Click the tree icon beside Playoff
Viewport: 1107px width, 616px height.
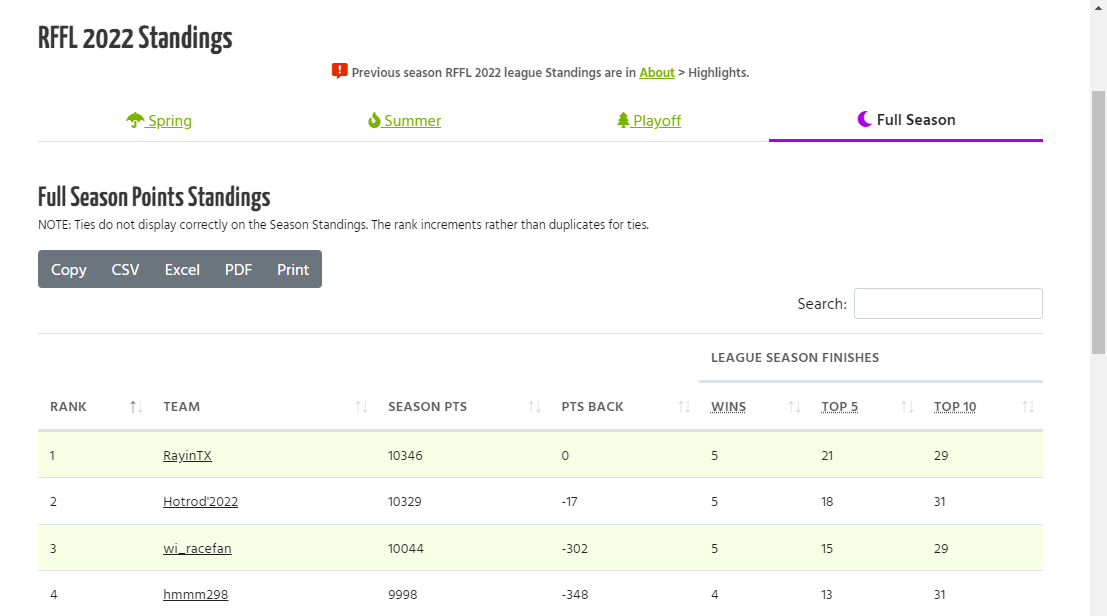(x=623, y=120)
